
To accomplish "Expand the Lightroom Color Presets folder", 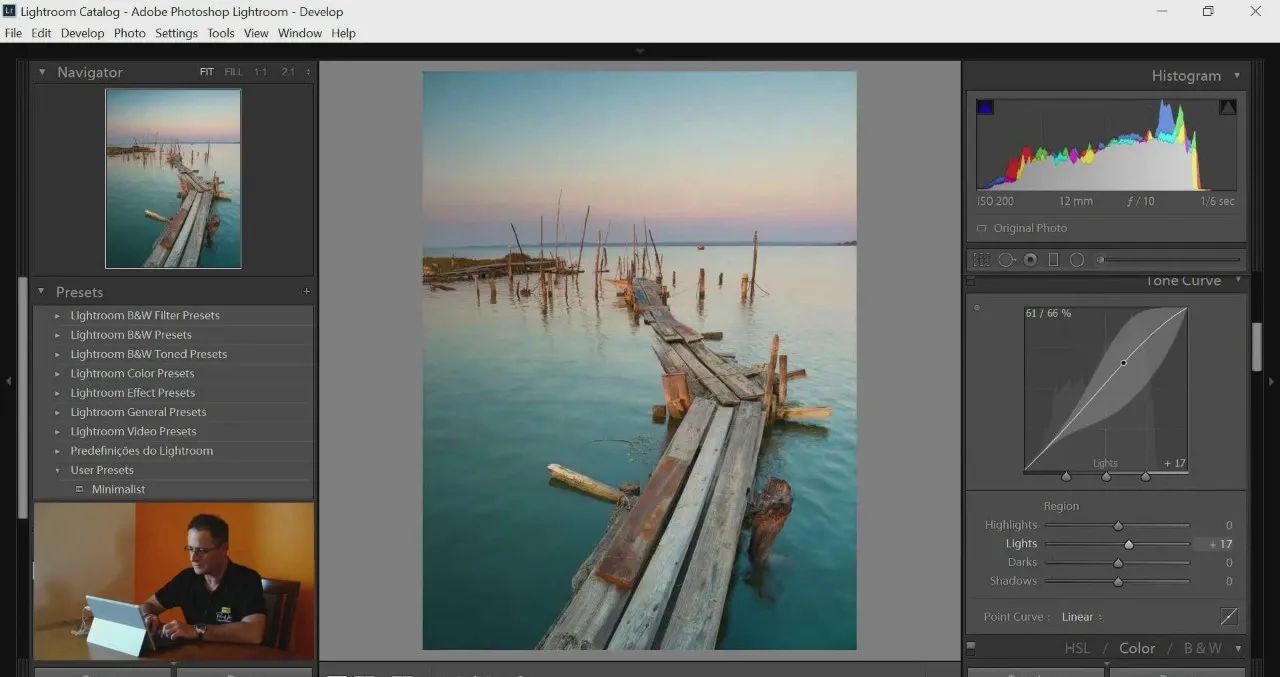I will click(x=132, y=373).
